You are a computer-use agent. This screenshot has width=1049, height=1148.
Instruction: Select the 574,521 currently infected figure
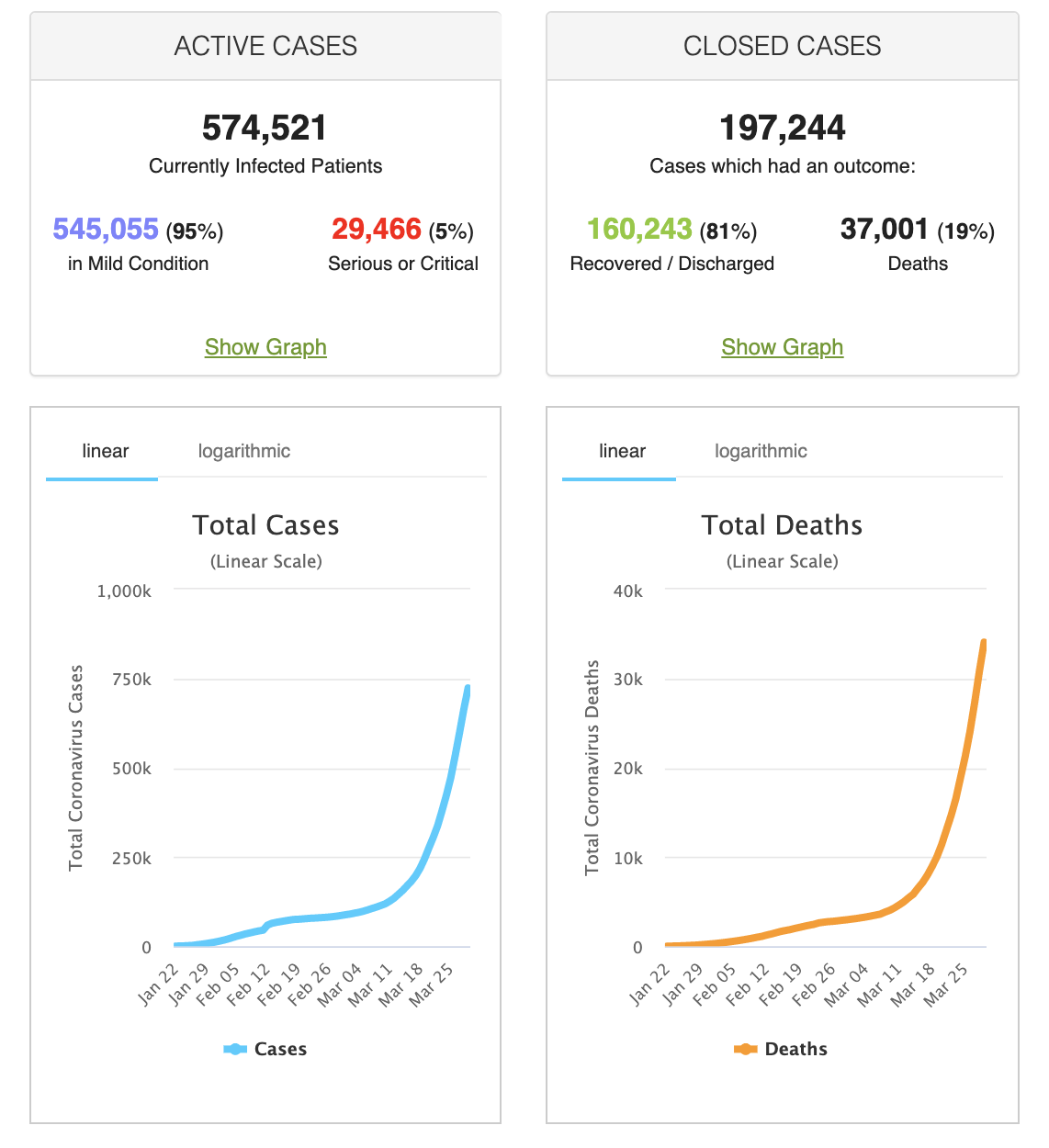(265, 128)
